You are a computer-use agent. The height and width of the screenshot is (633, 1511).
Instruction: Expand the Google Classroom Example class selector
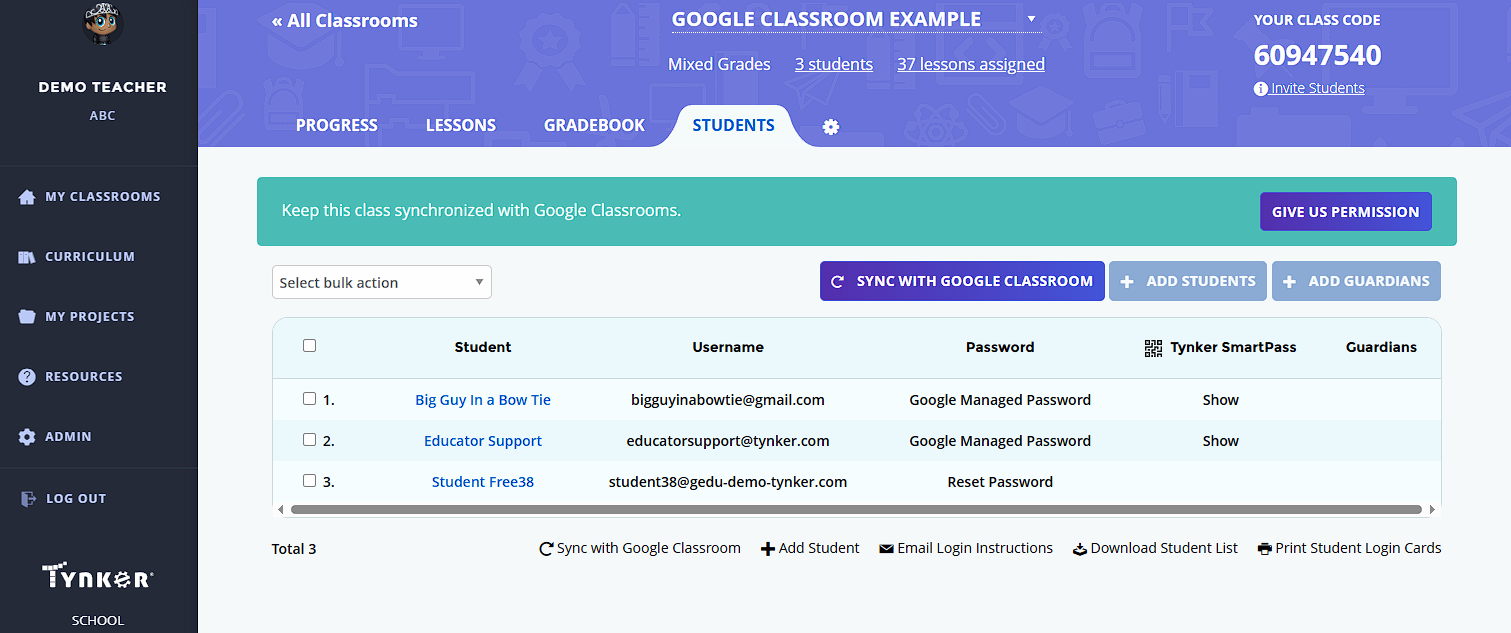[856, 19]
